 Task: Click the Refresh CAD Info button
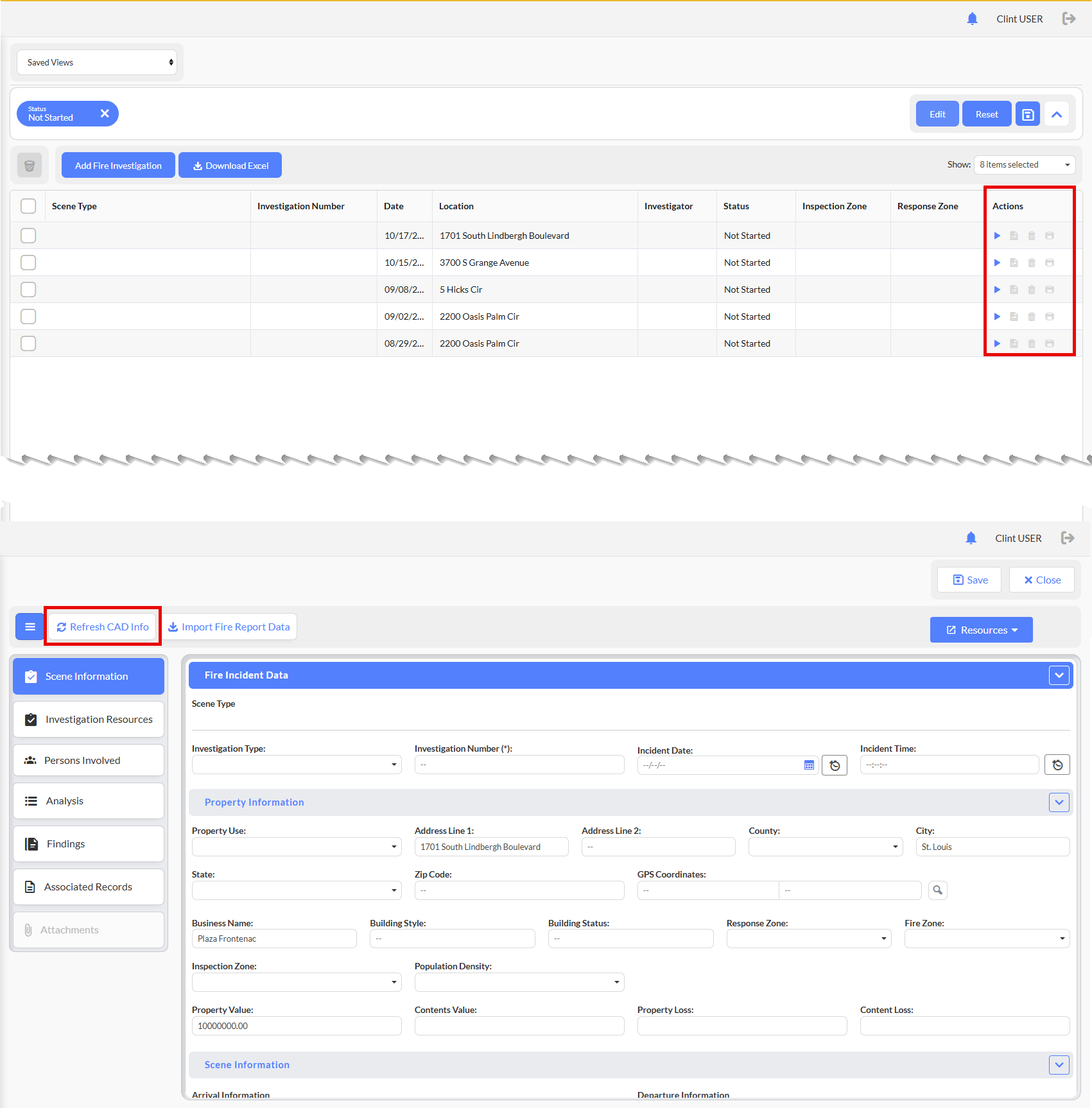[x=103, y=627]
